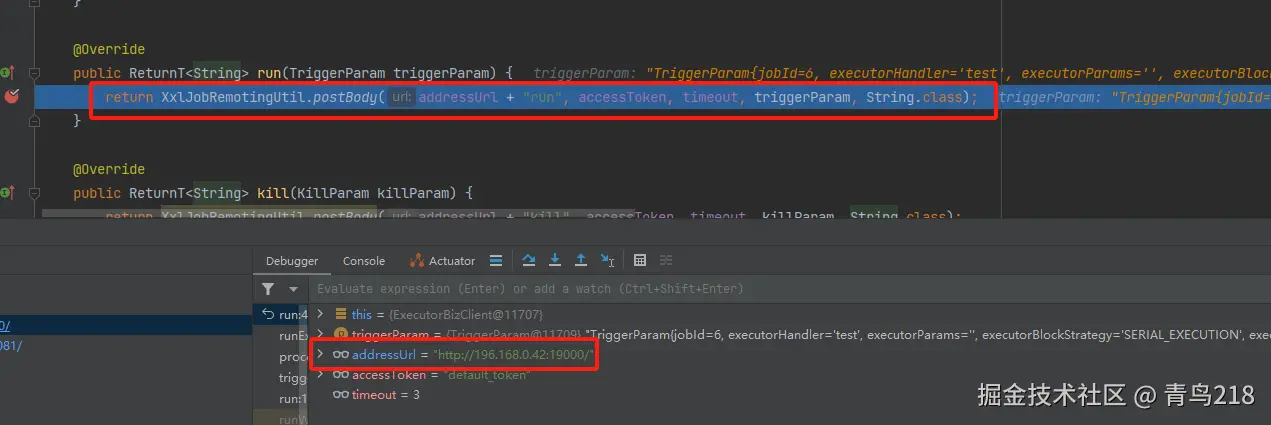1271x425 pixels.
Task: Collapse run method at its closing brace marker
Action: 34,120
